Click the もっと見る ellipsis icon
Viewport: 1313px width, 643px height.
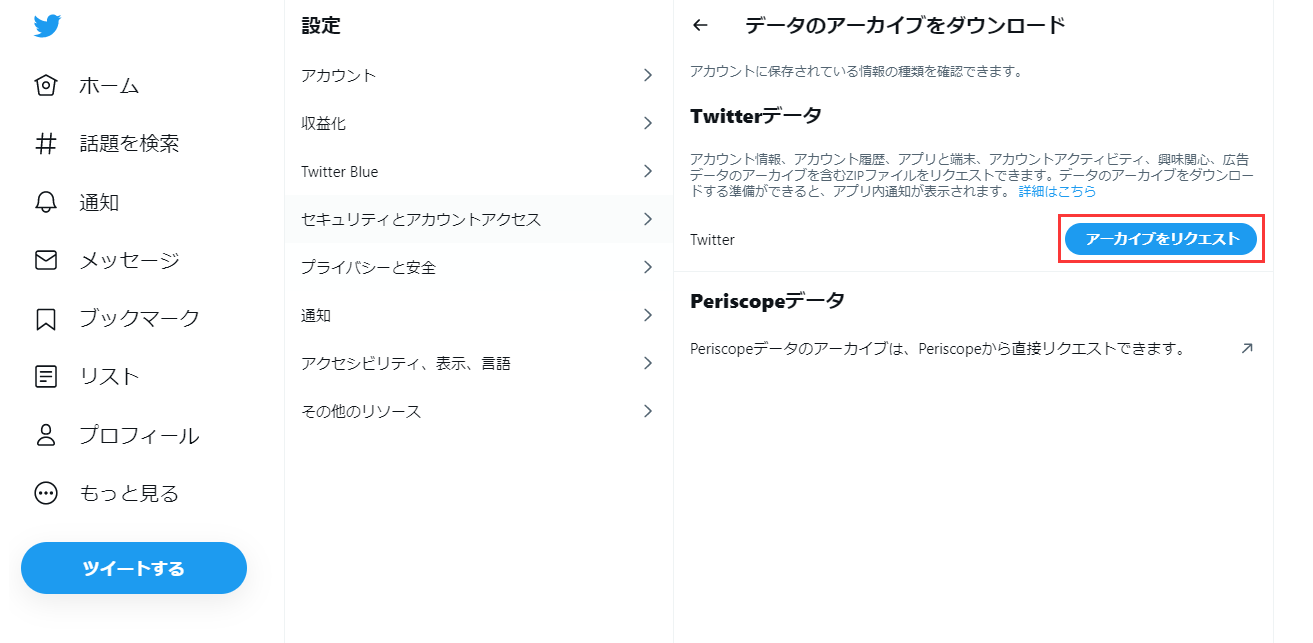(46, 492)
